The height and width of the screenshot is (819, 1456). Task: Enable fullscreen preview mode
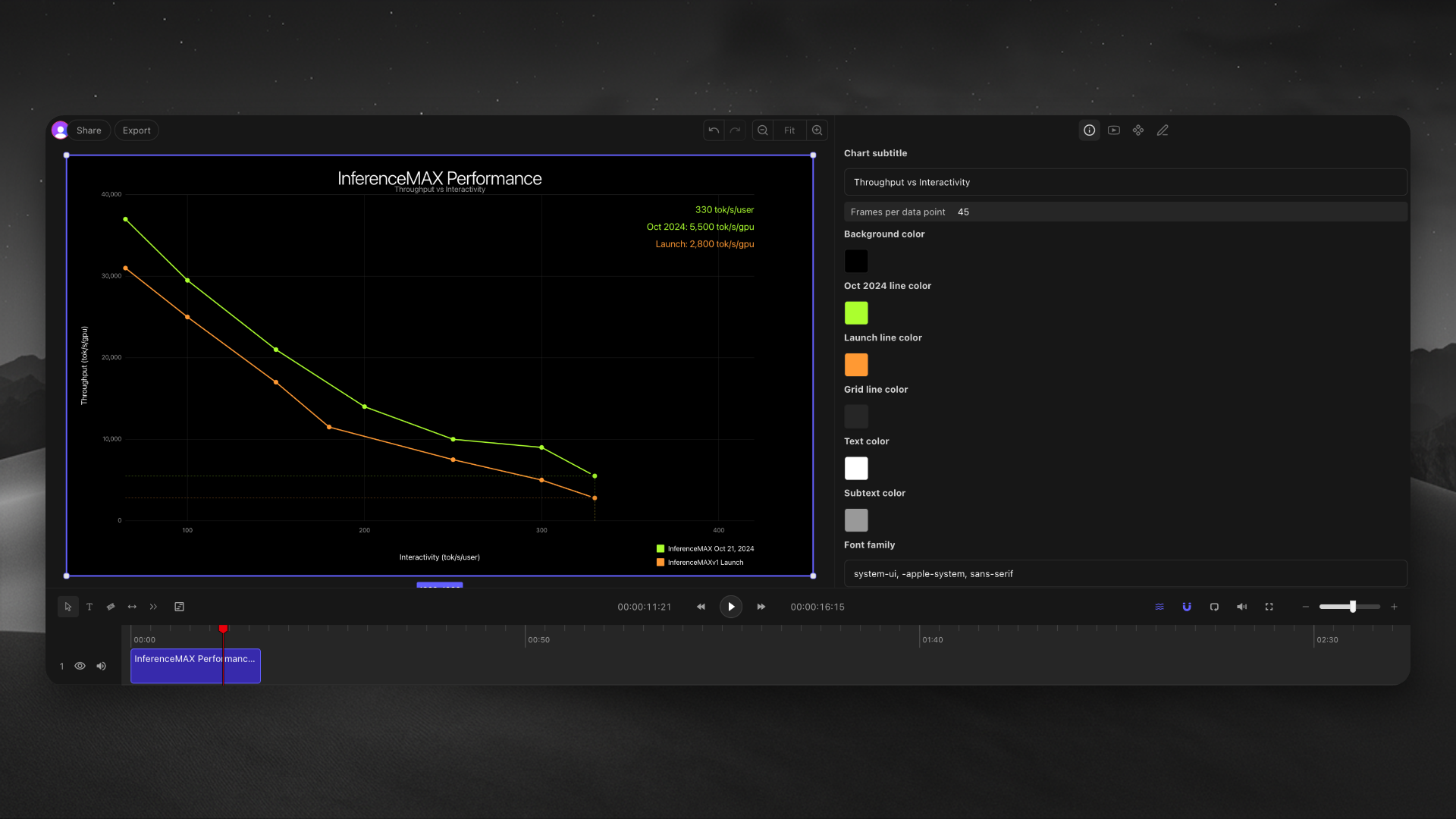pos(1269,607)
